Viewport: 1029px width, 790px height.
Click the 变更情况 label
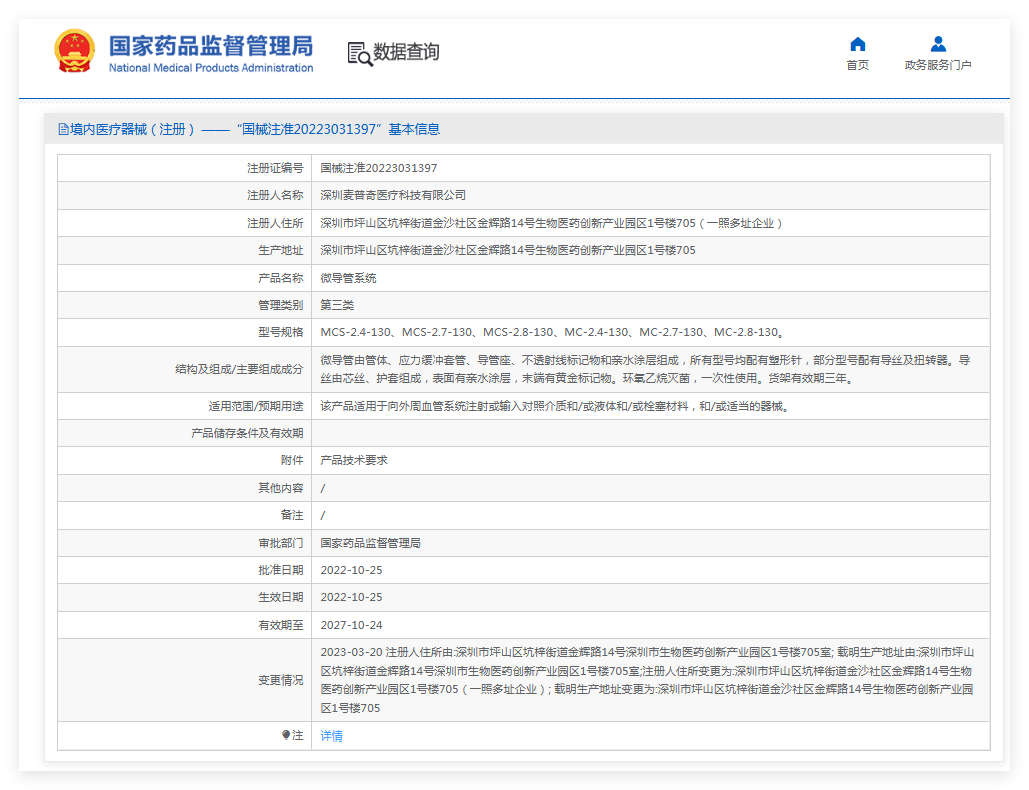point(281,680)
